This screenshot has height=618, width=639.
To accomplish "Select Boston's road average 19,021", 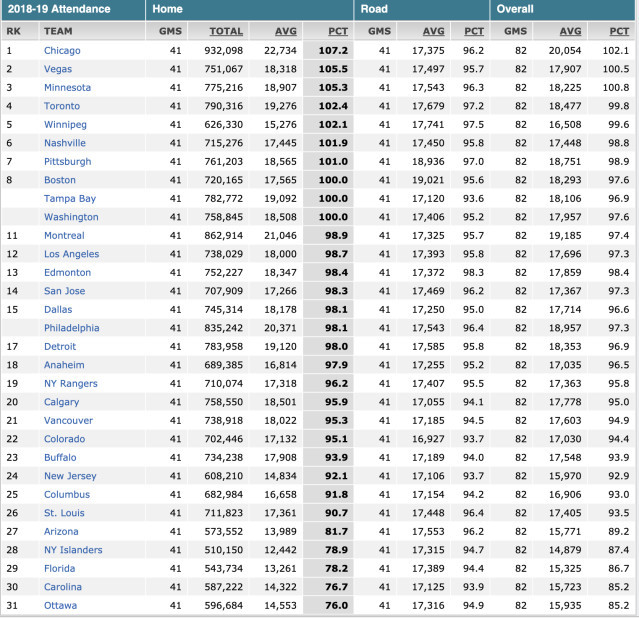I will [428, 180].
